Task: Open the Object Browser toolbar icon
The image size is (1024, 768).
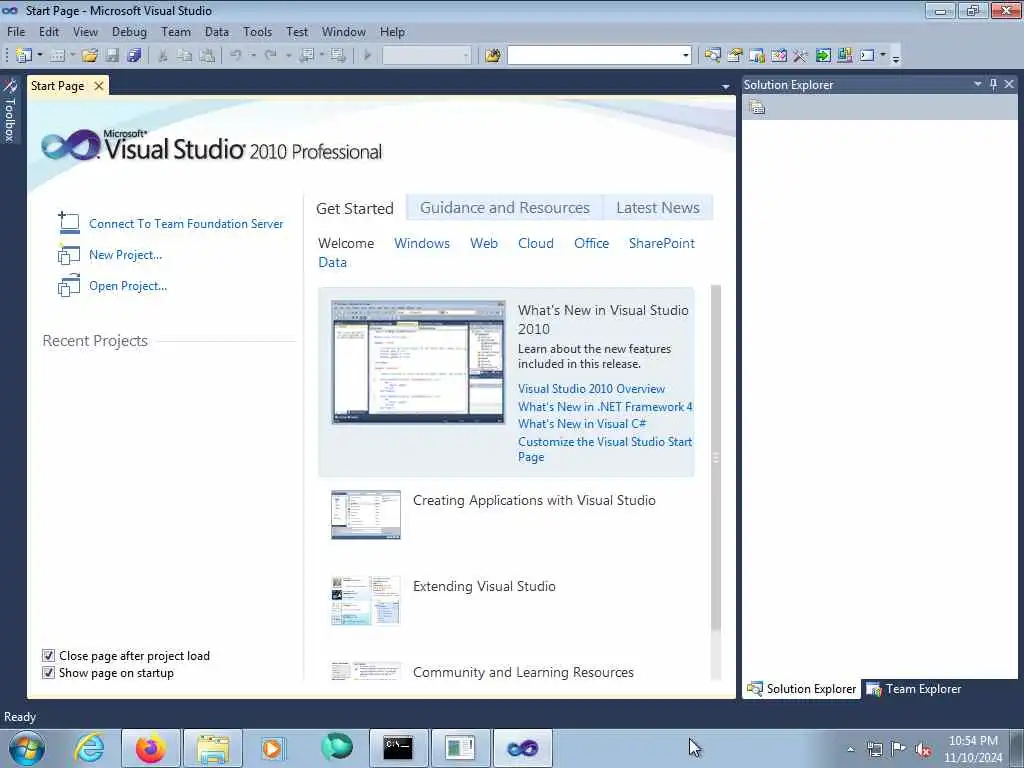Action: tap(778, 56)
